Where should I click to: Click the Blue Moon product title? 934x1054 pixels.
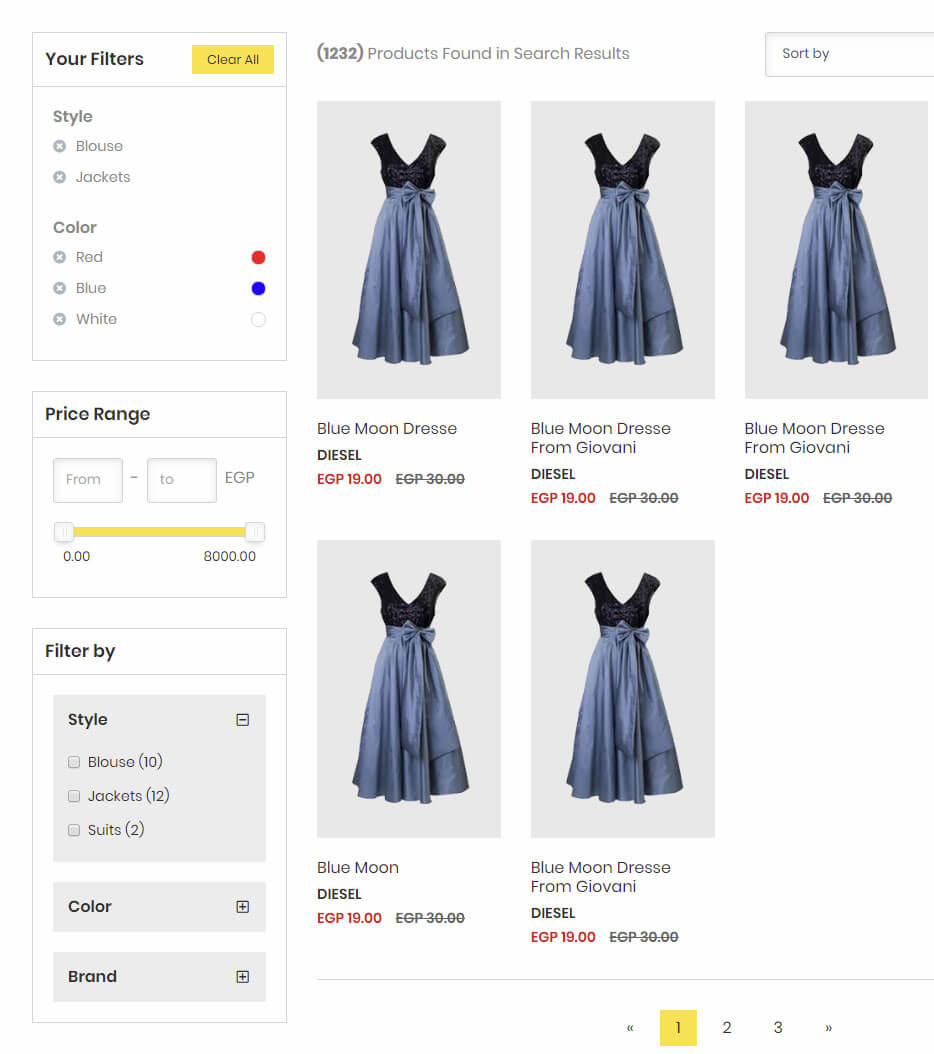358,867
